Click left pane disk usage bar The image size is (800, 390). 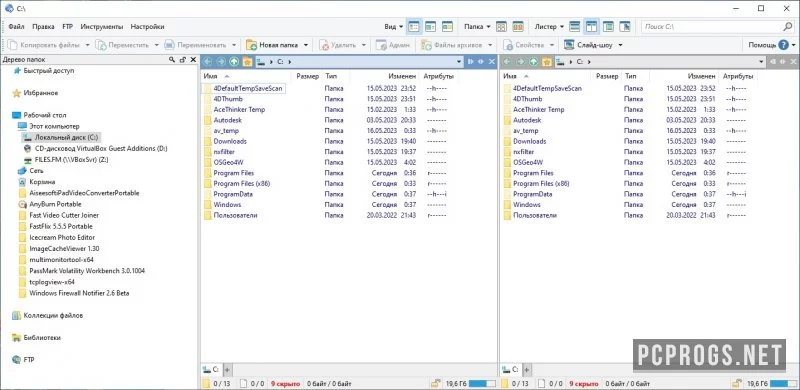click(x=482, y=383)
